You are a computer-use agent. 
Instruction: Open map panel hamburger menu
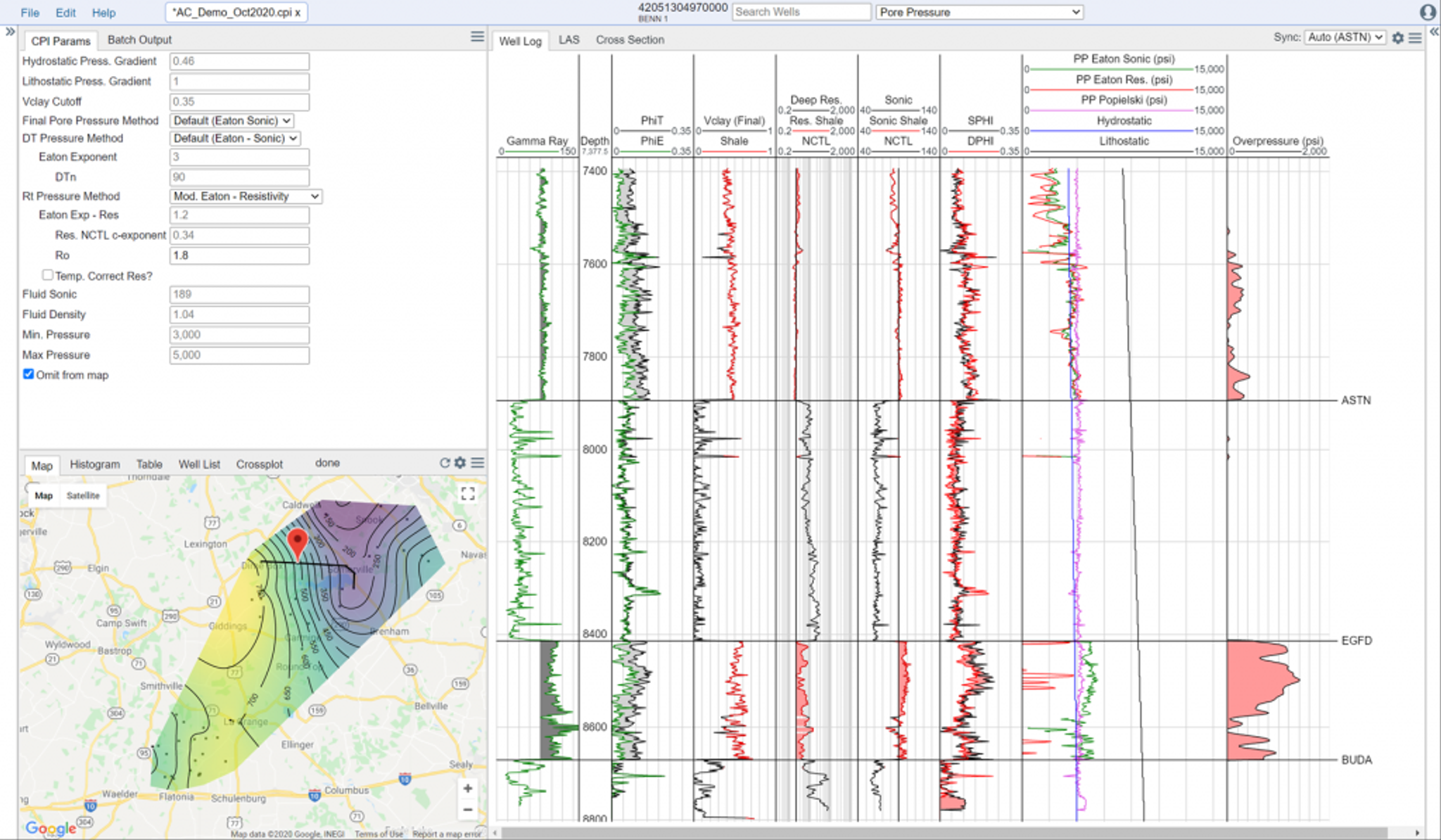pos(478,463)
